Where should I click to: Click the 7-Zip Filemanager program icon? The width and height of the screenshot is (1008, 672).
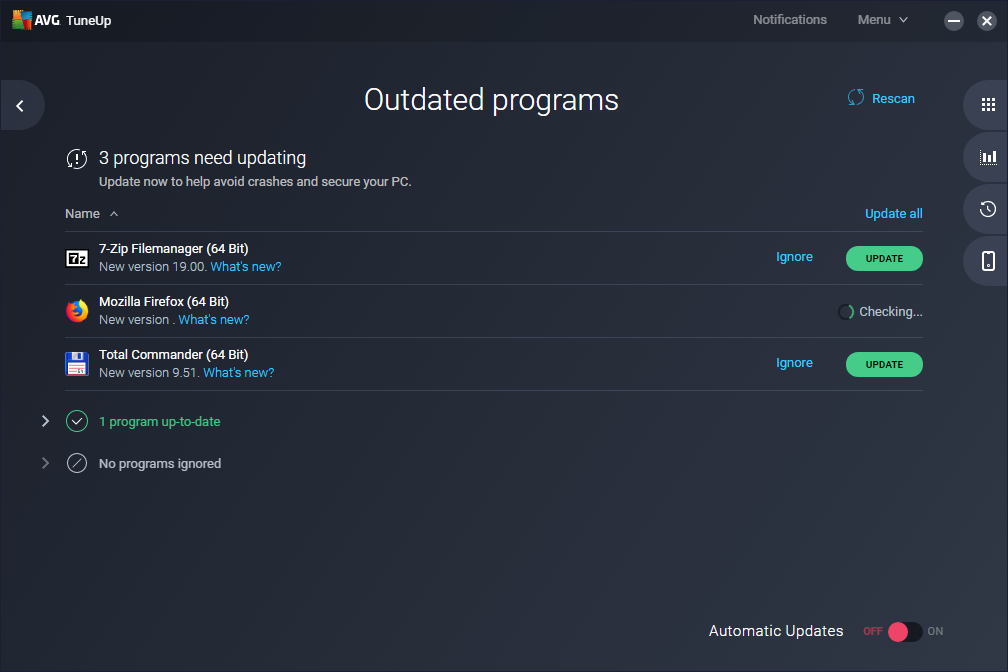77,258
